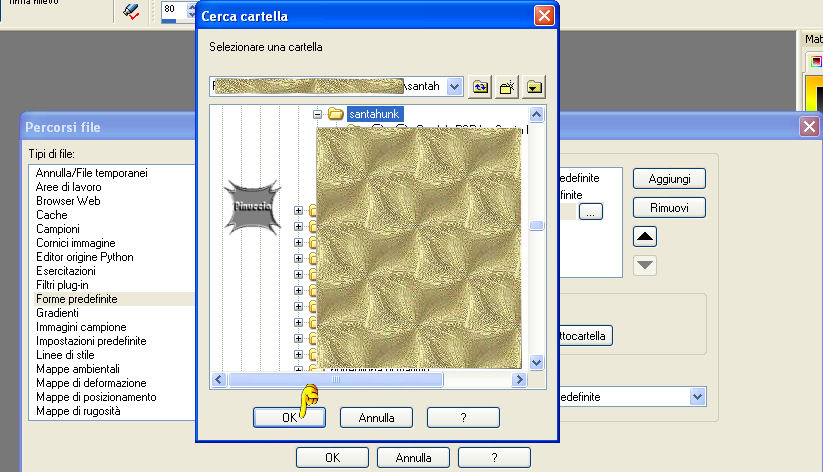The image size is (823, 472).
Task: Click Annulla in the Cerca cartella dialog
Action: coord(376,417)
